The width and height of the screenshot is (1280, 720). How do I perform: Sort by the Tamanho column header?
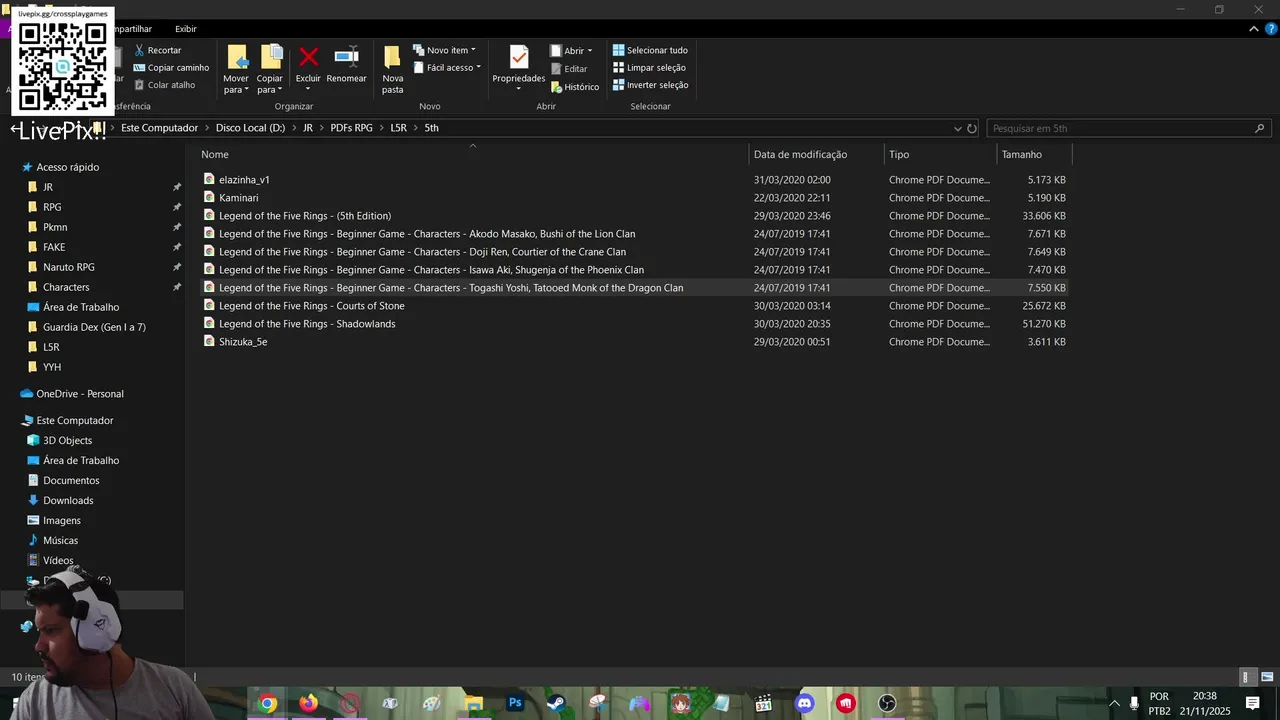[x=1022, y=154]
